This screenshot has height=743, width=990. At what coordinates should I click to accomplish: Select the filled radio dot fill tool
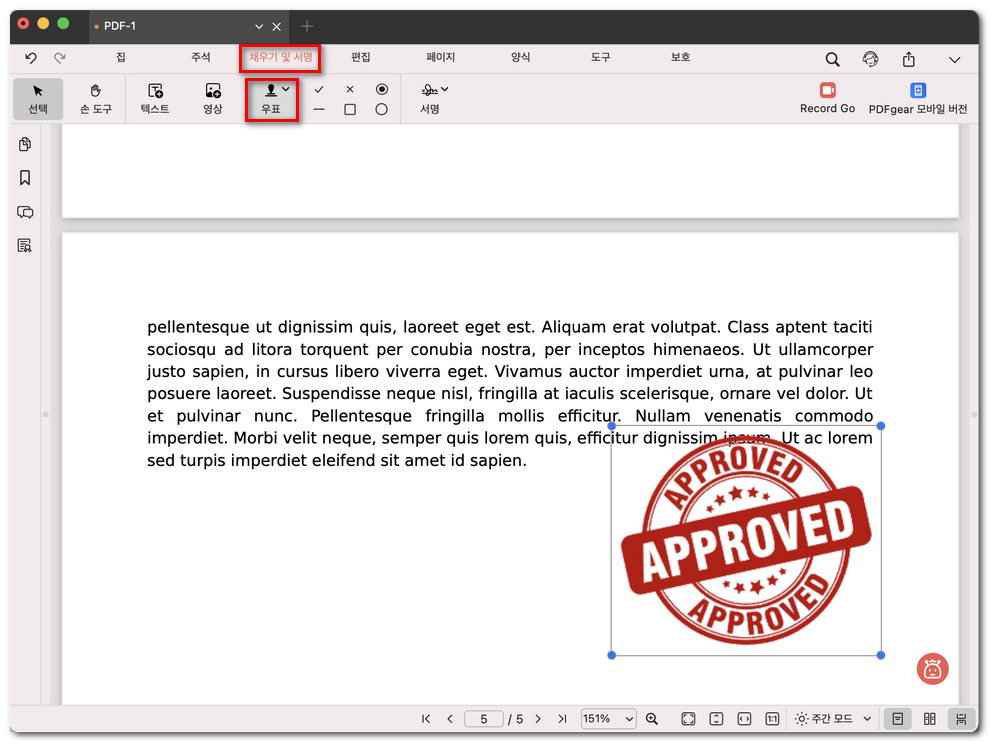(381, 89)
